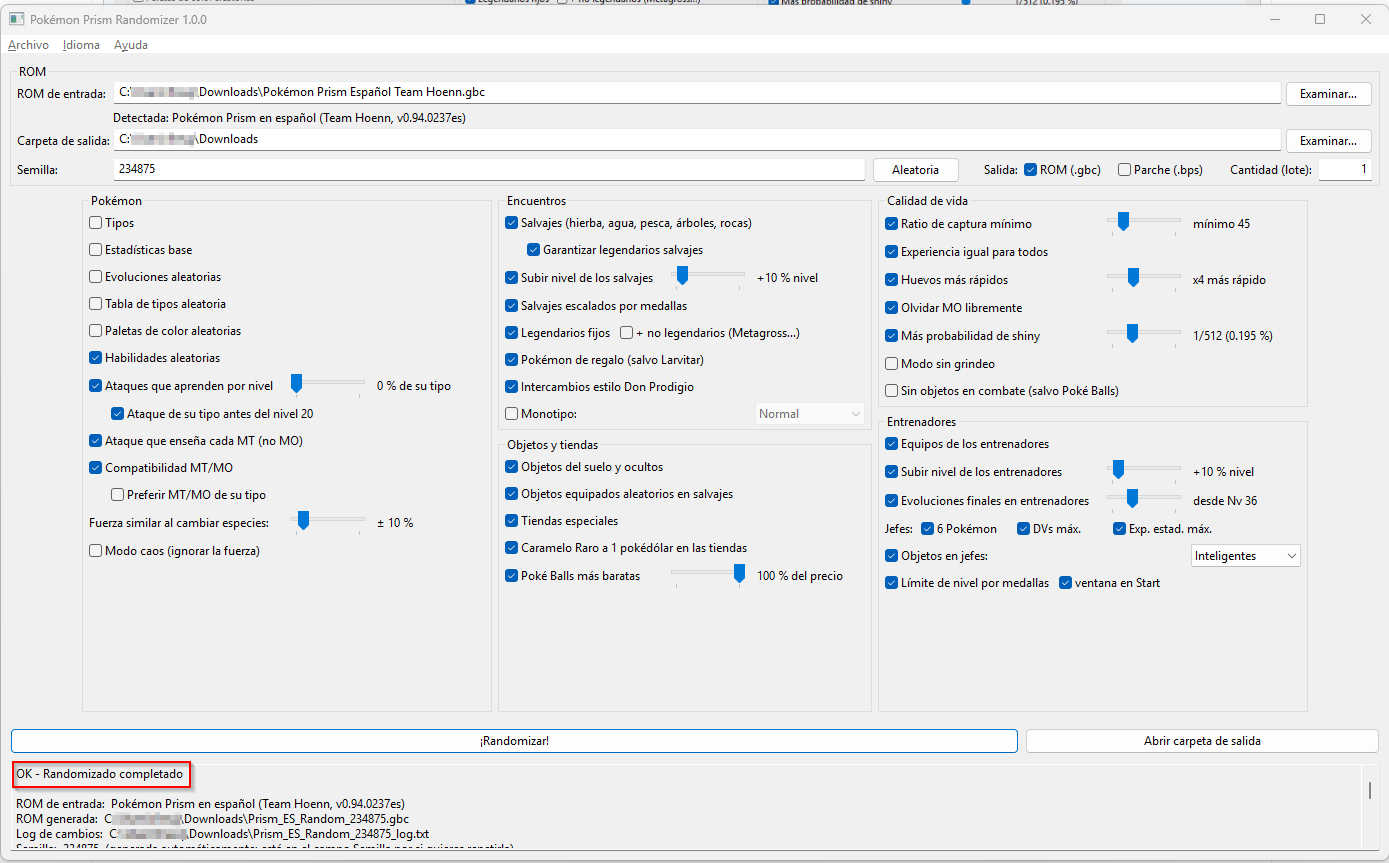The height and width of the screenshot is (863, 1389).
Task: Open the Ayuda menu
Action: tap(131, 45)
